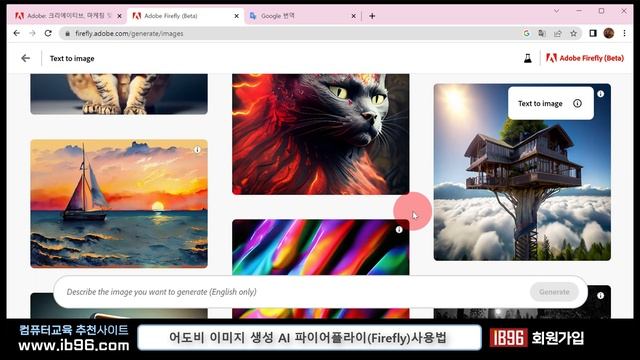Click the Generate button

pyautogui.click(x=554, y=292)
